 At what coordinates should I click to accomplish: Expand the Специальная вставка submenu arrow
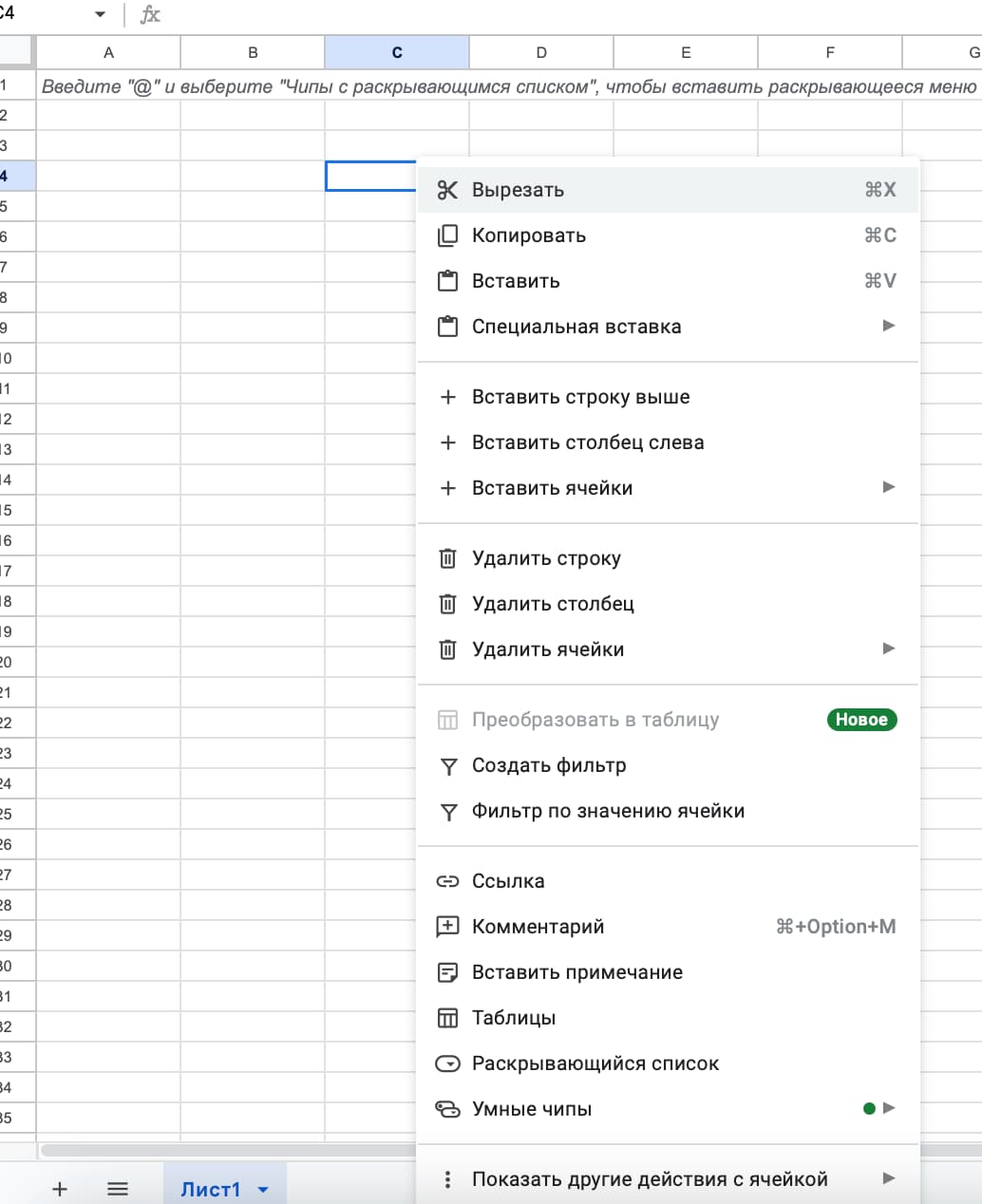pyautogui.click(x=889, y=326)
